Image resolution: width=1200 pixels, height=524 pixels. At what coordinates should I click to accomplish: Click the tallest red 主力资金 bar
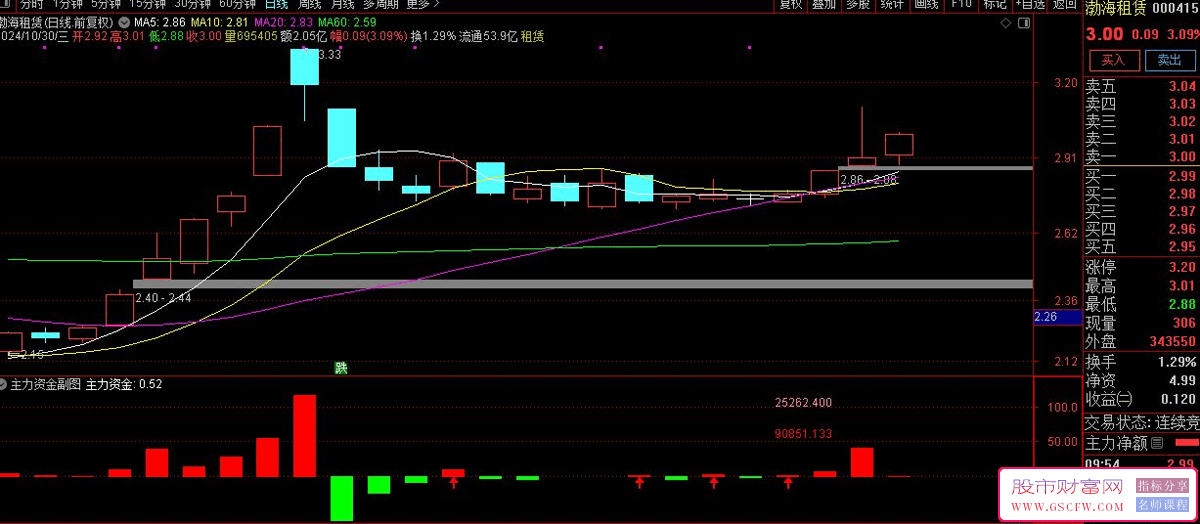coord(304,435)
